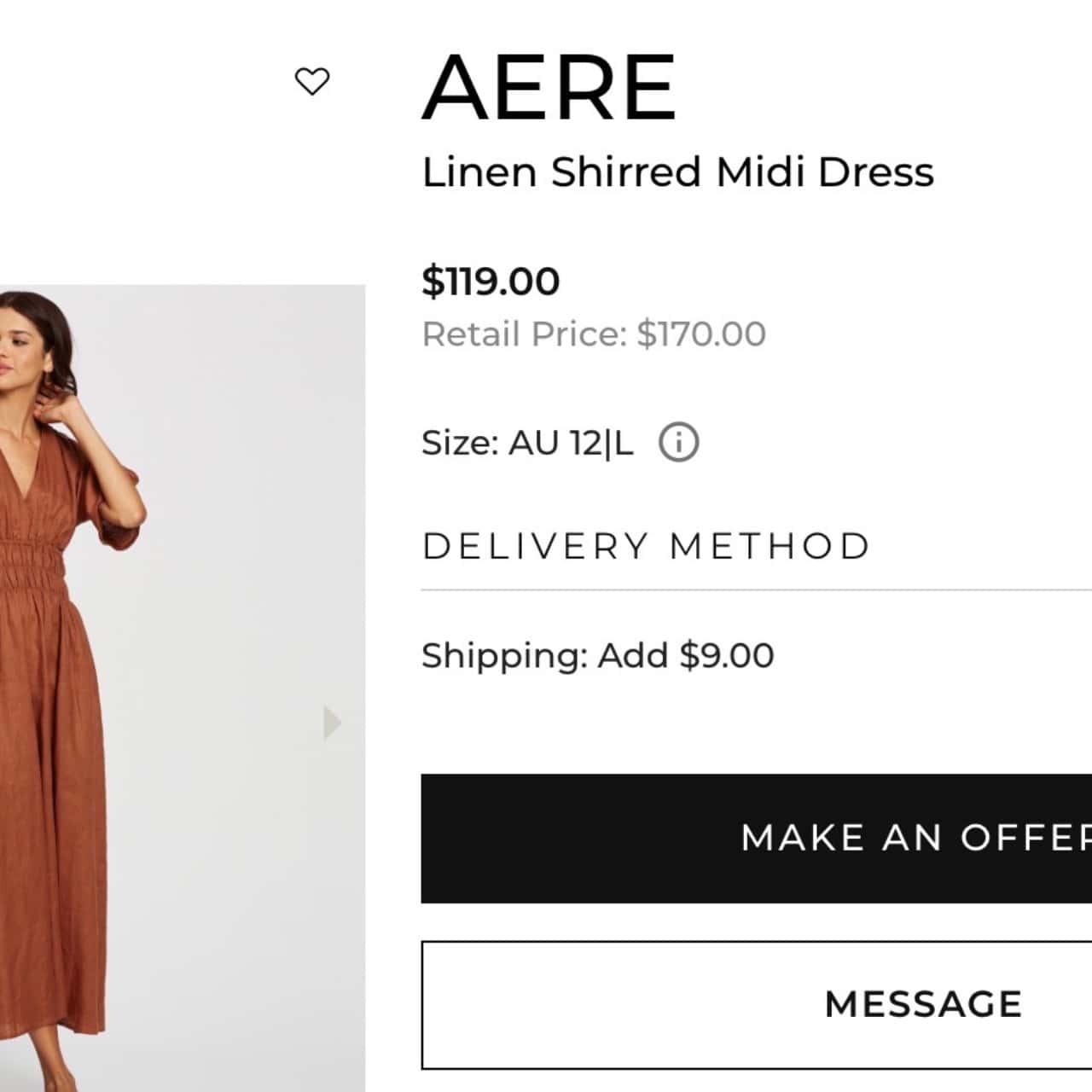Select the Linen Shirred Midi Dress title

pyautogui.click(x=677, y=171)
